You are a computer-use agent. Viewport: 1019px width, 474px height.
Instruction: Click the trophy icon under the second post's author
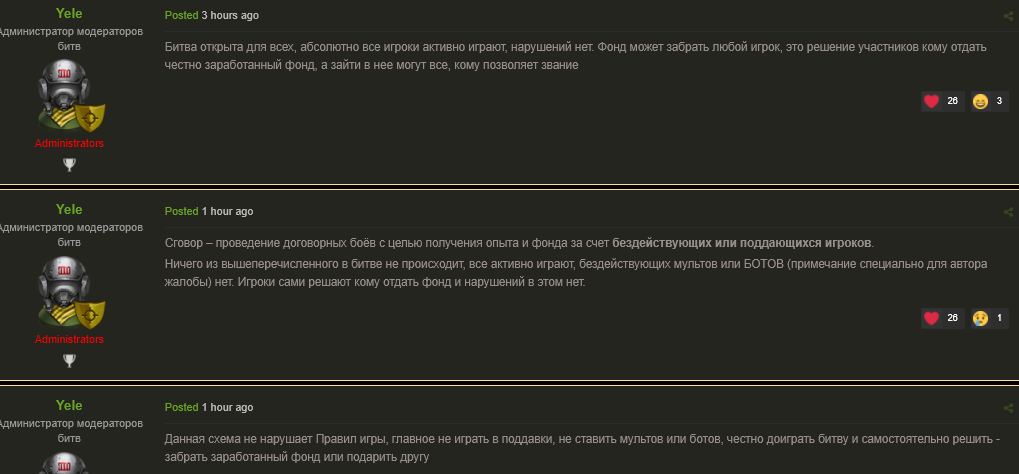point(69,360)
